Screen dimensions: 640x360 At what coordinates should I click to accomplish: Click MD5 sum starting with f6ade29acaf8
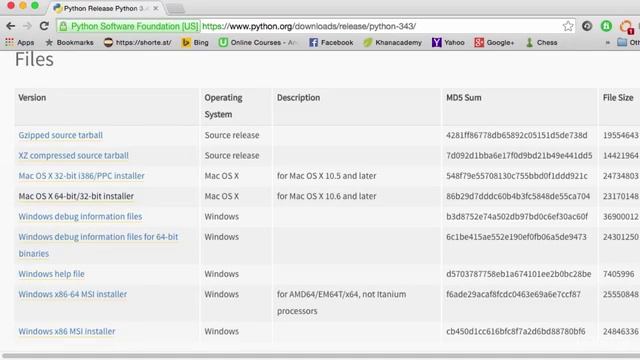click(x=513, y=294)
